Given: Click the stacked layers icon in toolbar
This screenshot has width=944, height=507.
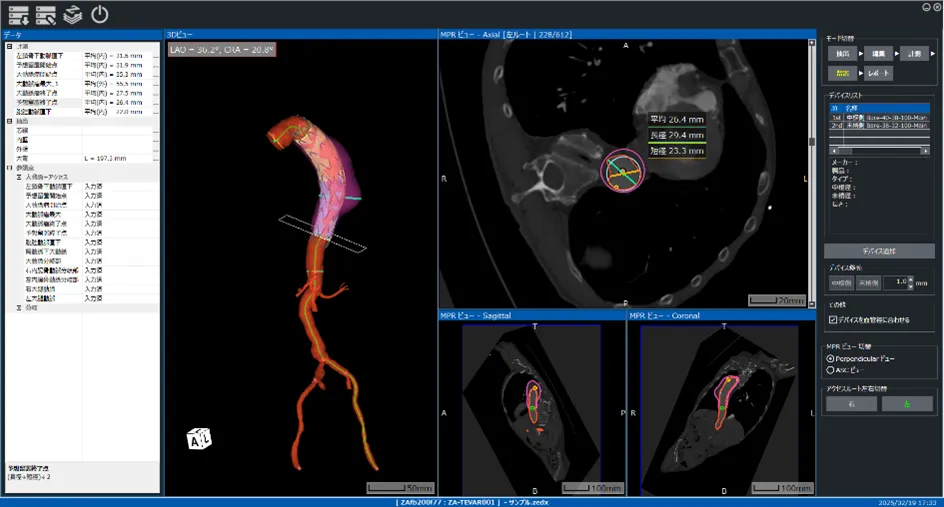Looking at the screenshot, I should 72,15.
